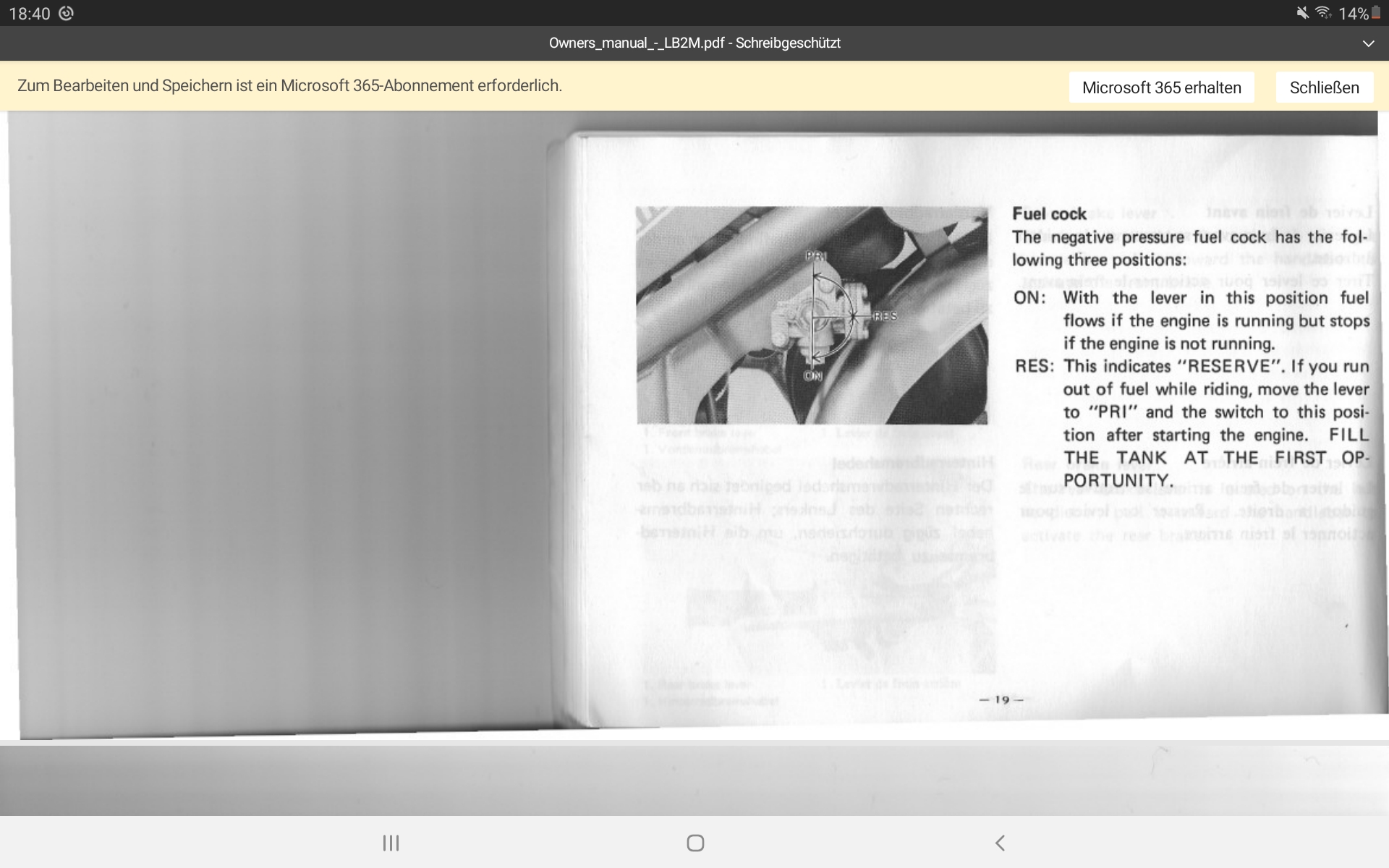1389x868 pixels.
Task: Tap the page number 19
Action: (1002, 699)
